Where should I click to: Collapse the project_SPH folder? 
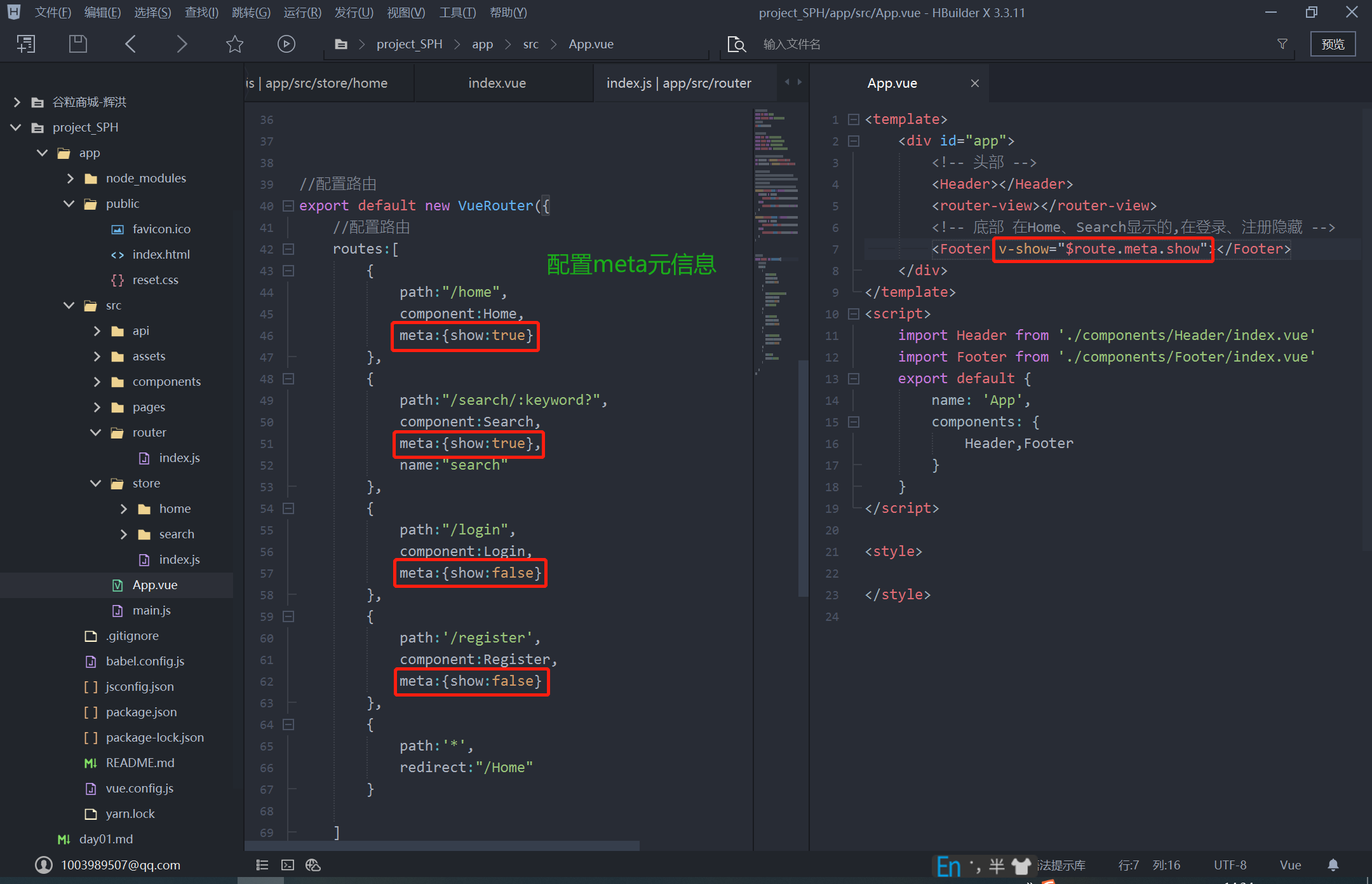click(16, 127)
